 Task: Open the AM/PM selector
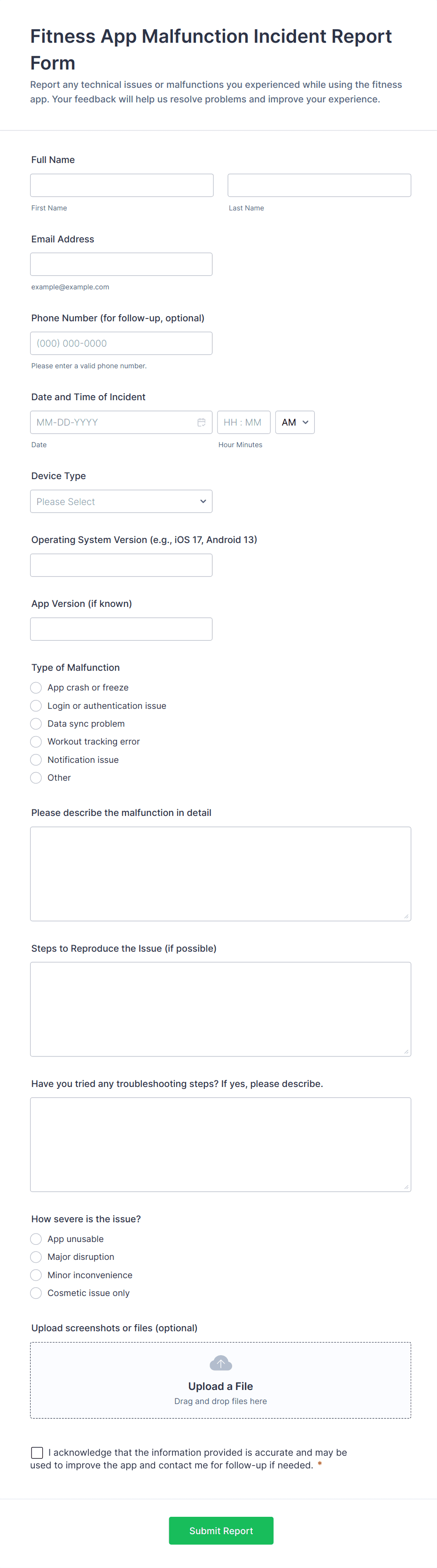[x=295, y=422]
